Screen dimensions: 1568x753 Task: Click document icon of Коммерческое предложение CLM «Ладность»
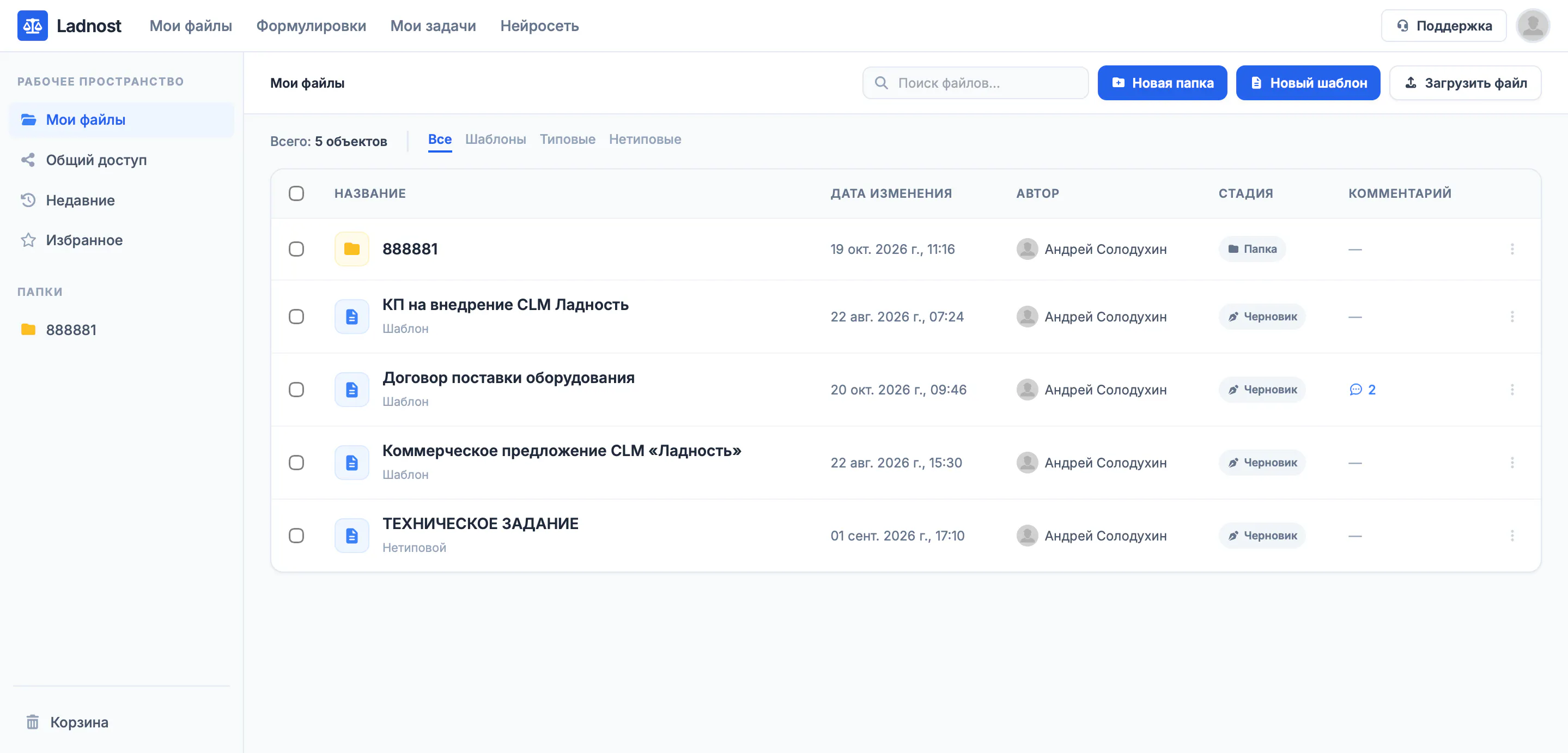[352, 463]
